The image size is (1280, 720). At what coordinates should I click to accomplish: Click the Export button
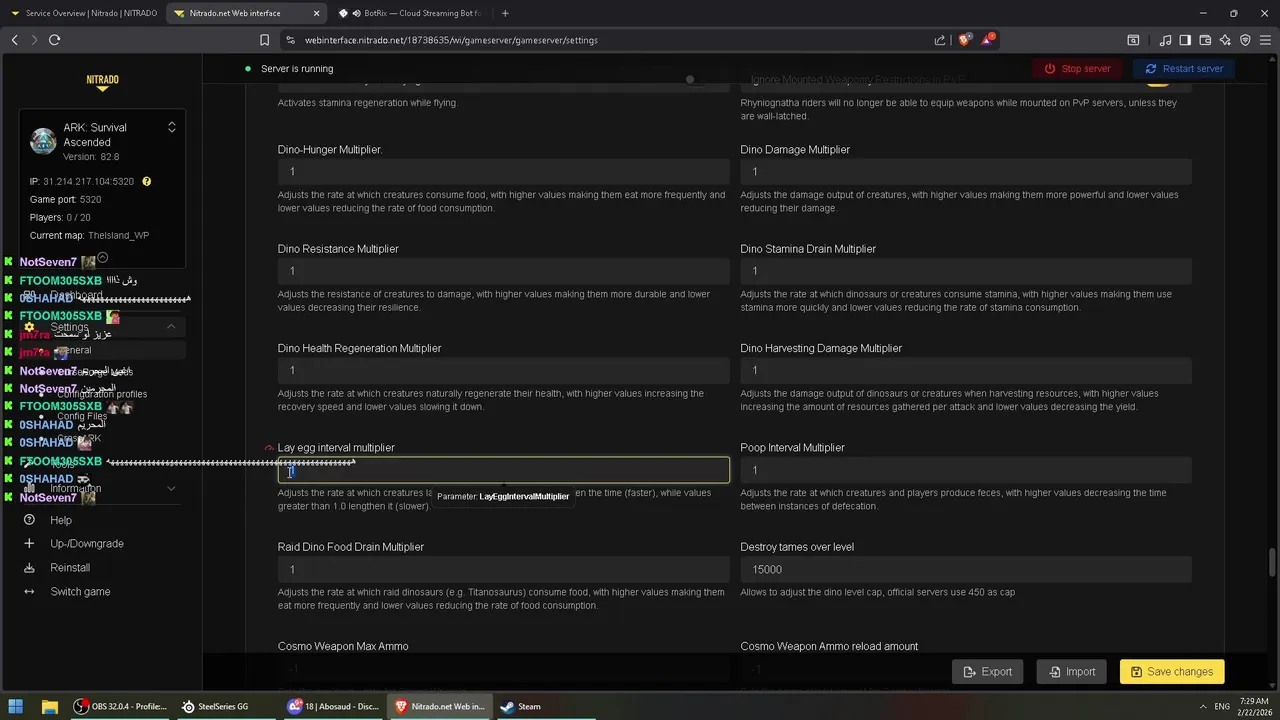coord(987,672)
